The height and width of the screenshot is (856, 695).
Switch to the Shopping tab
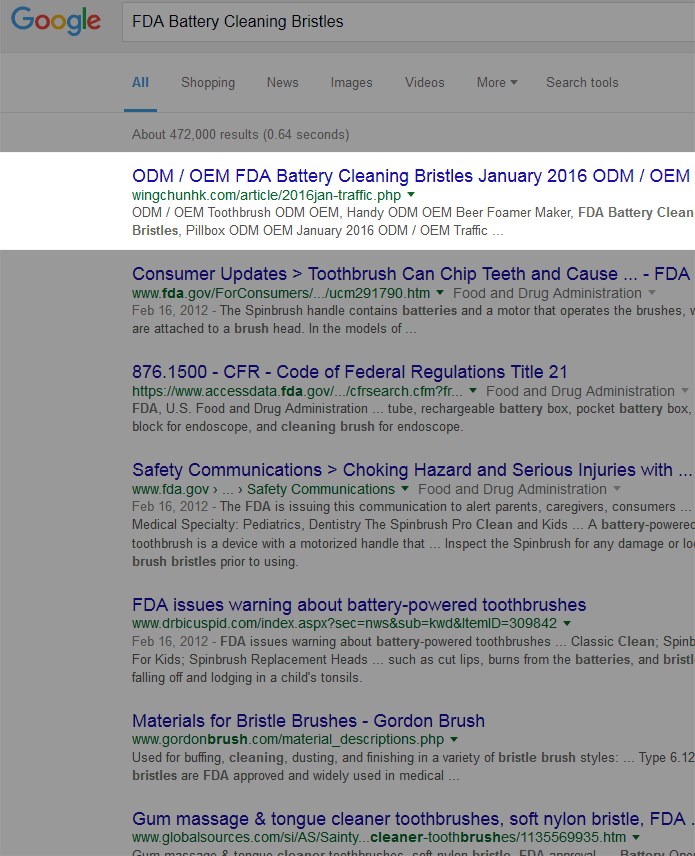pos(208,82)
